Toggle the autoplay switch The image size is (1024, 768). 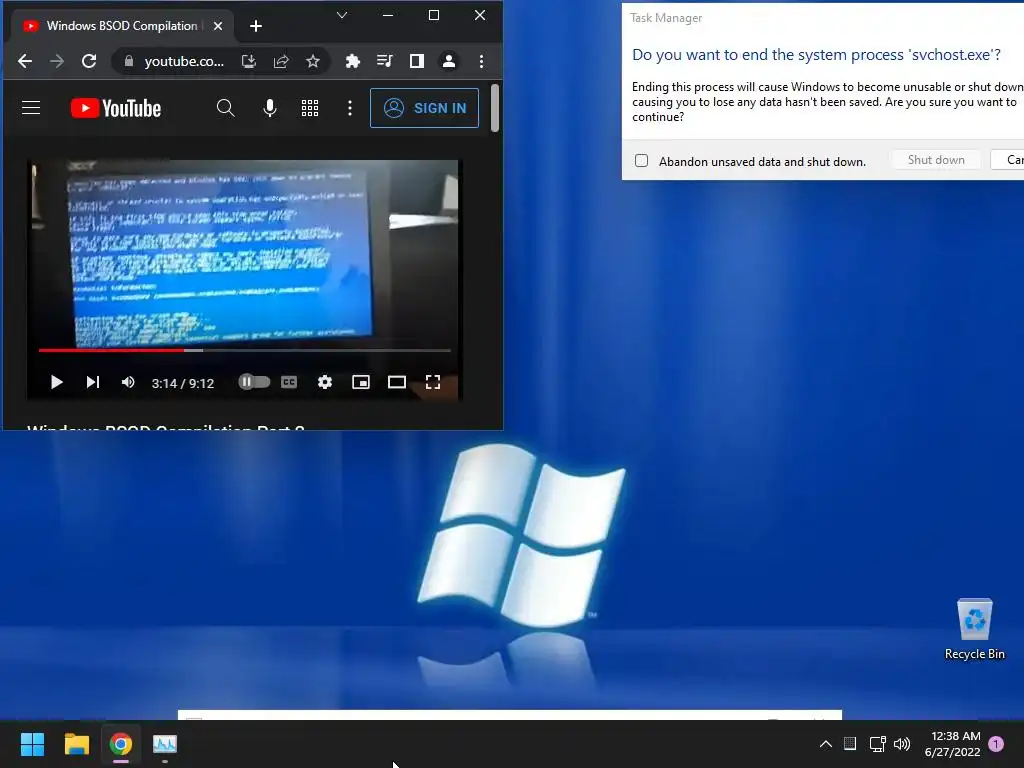(254, 382)
